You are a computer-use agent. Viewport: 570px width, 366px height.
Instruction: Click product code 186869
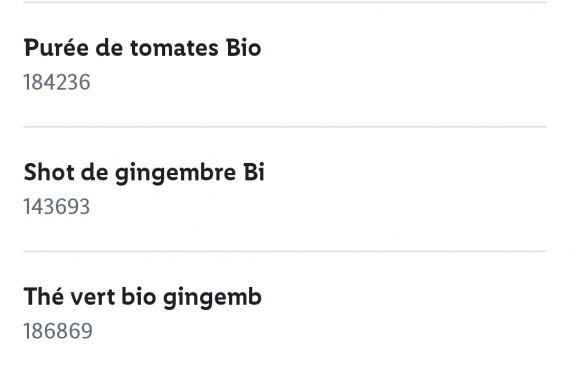click(x=58, y=331)
